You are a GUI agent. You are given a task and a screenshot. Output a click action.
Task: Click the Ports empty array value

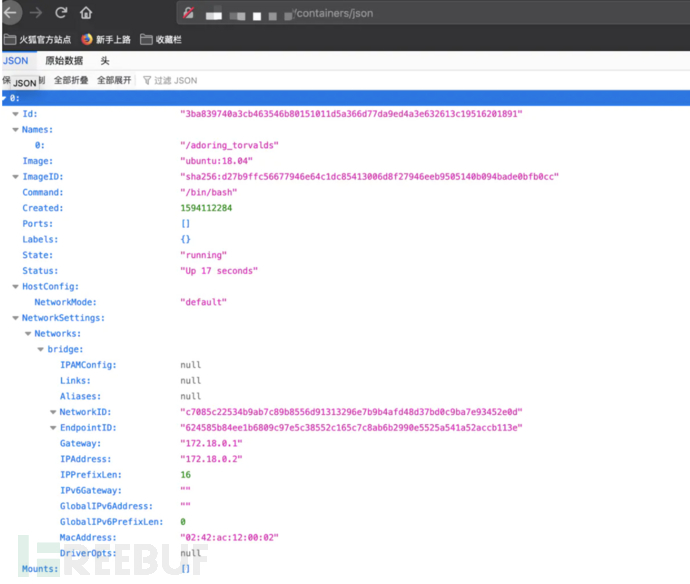point(186,224)
